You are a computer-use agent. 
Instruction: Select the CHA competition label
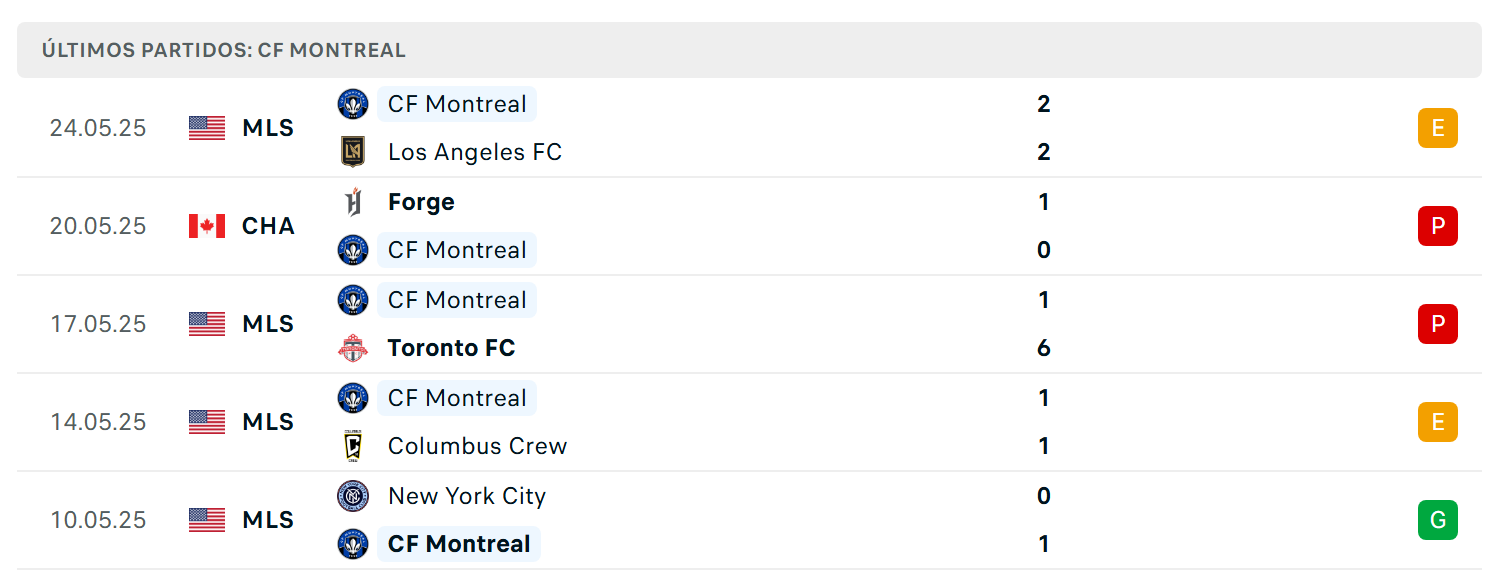(268, 226)
